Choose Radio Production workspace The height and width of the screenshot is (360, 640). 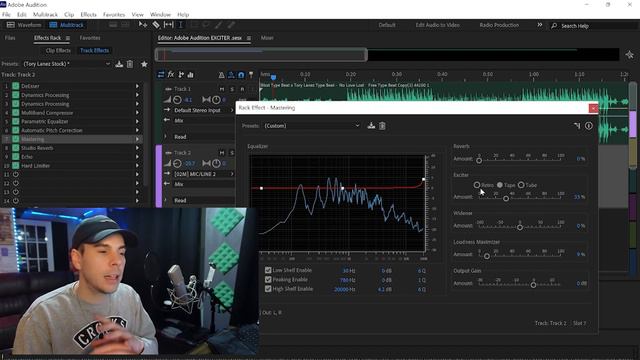pos(499,25)
